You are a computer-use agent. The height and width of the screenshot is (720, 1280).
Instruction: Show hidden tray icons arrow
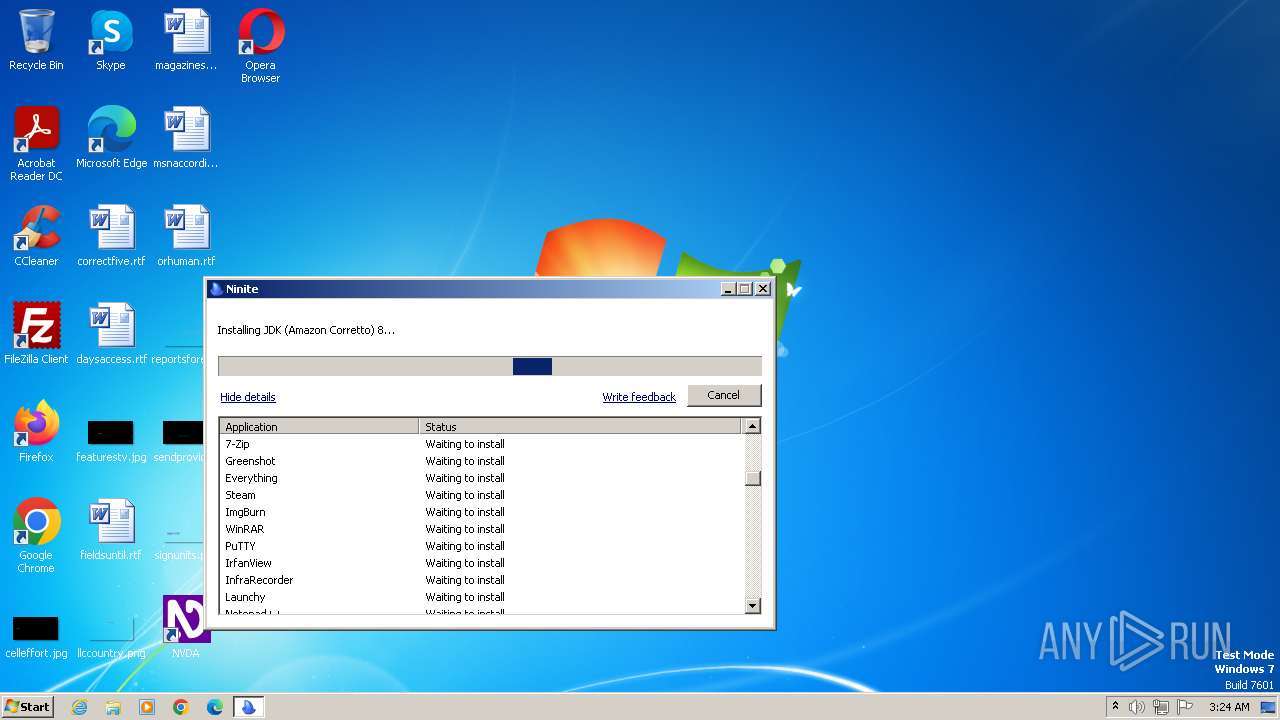coord(1115,706)
